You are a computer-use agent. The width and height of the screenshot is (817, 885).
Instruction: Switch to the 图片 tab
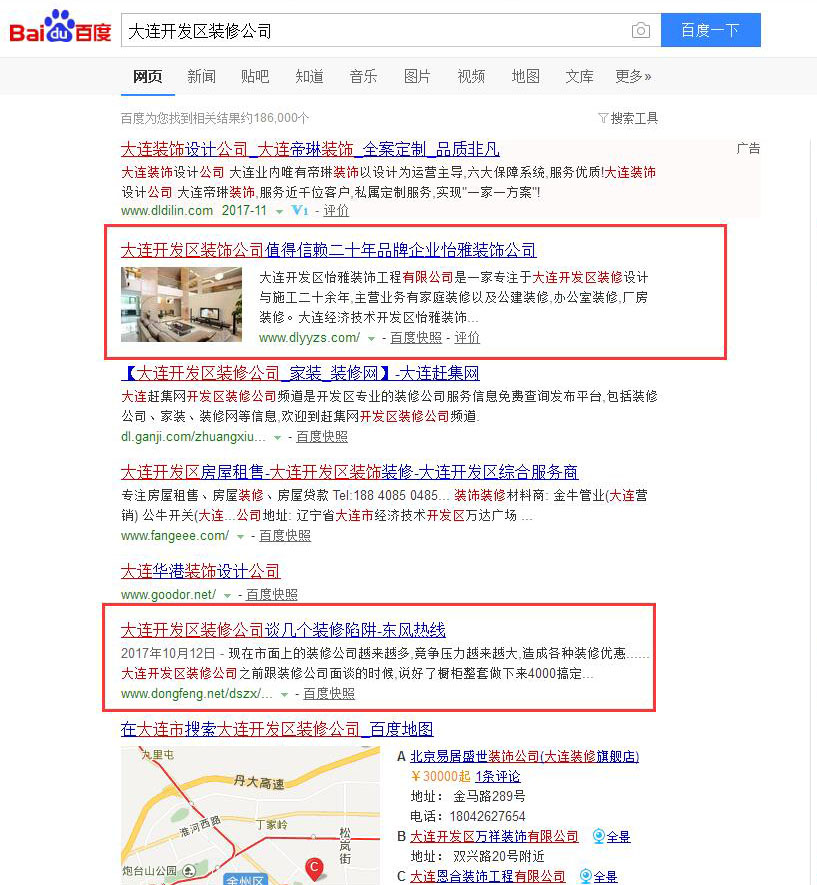coord(417,76)
